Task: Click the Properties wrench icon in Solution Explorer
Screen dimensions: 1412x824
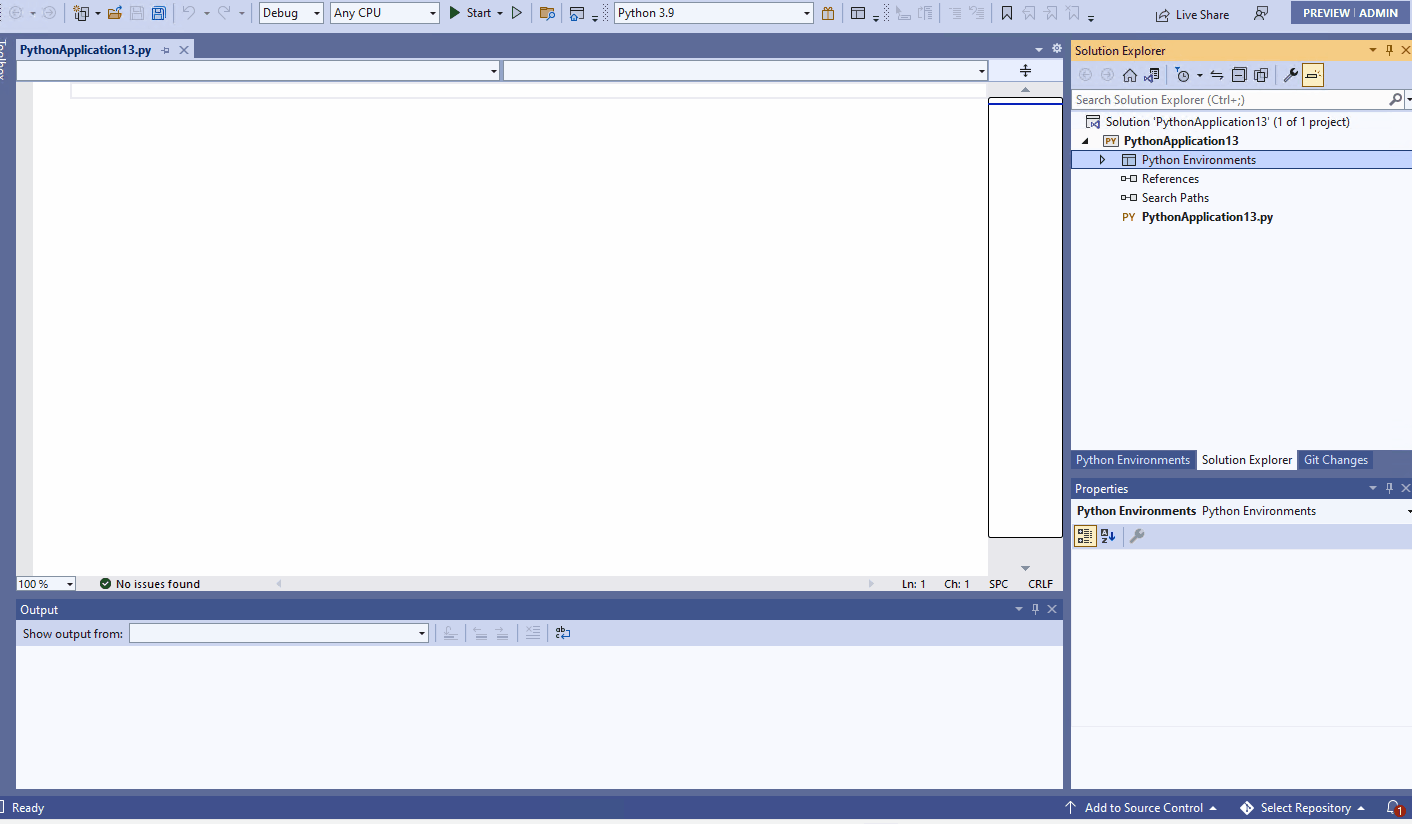Action: point(1290,74)
